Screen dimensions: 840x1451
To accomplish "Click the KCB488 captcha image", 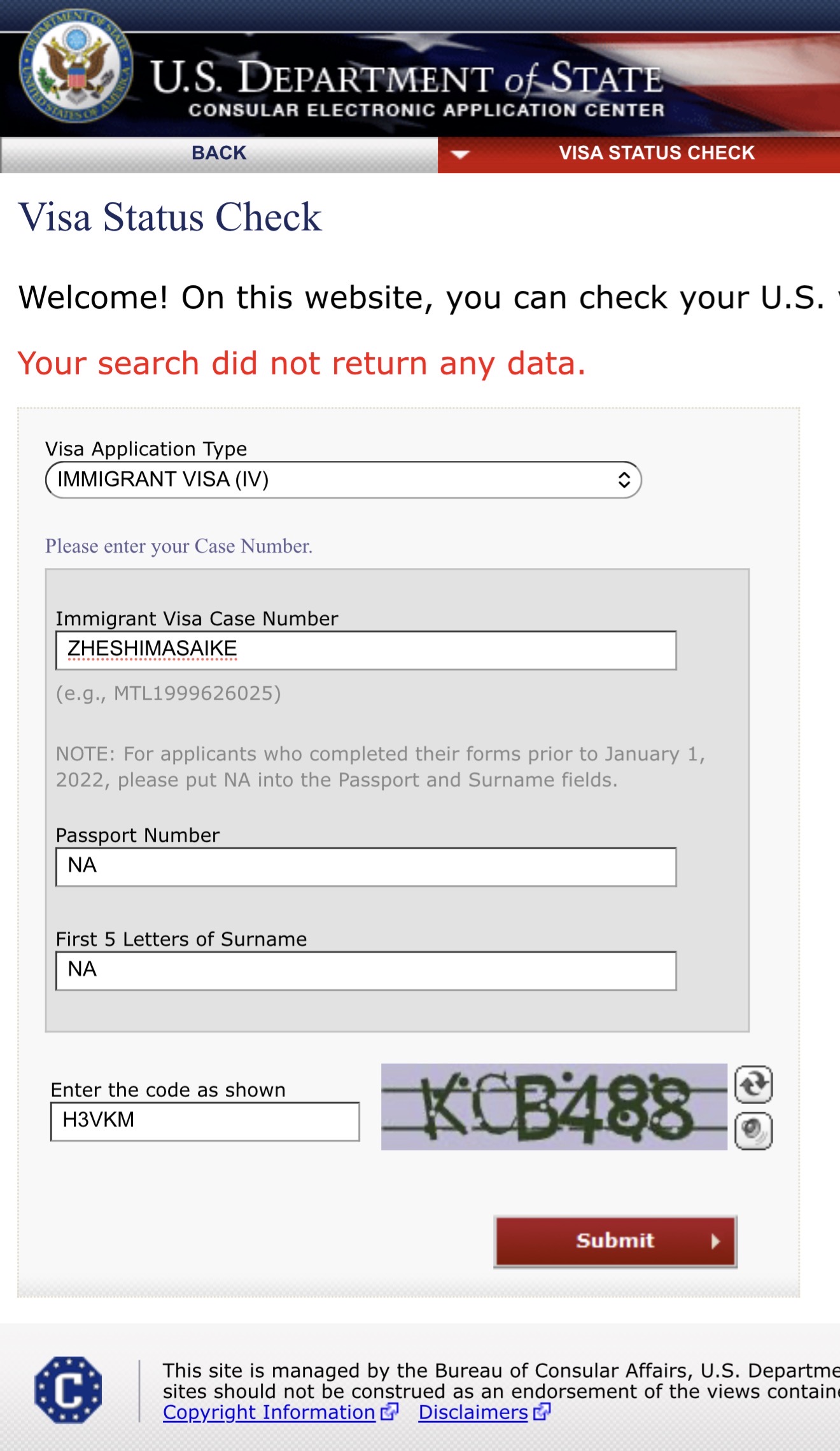I will click(x=554, y=1107).
